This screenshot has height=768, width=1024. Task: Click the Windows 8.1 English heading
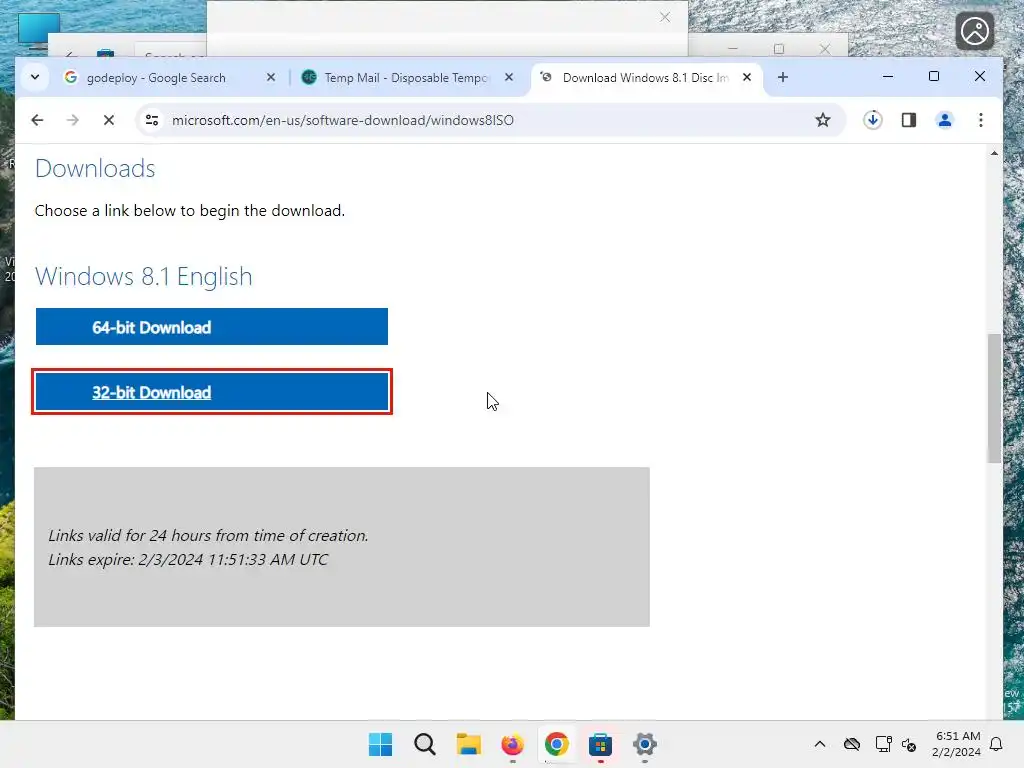coord(144,276)
